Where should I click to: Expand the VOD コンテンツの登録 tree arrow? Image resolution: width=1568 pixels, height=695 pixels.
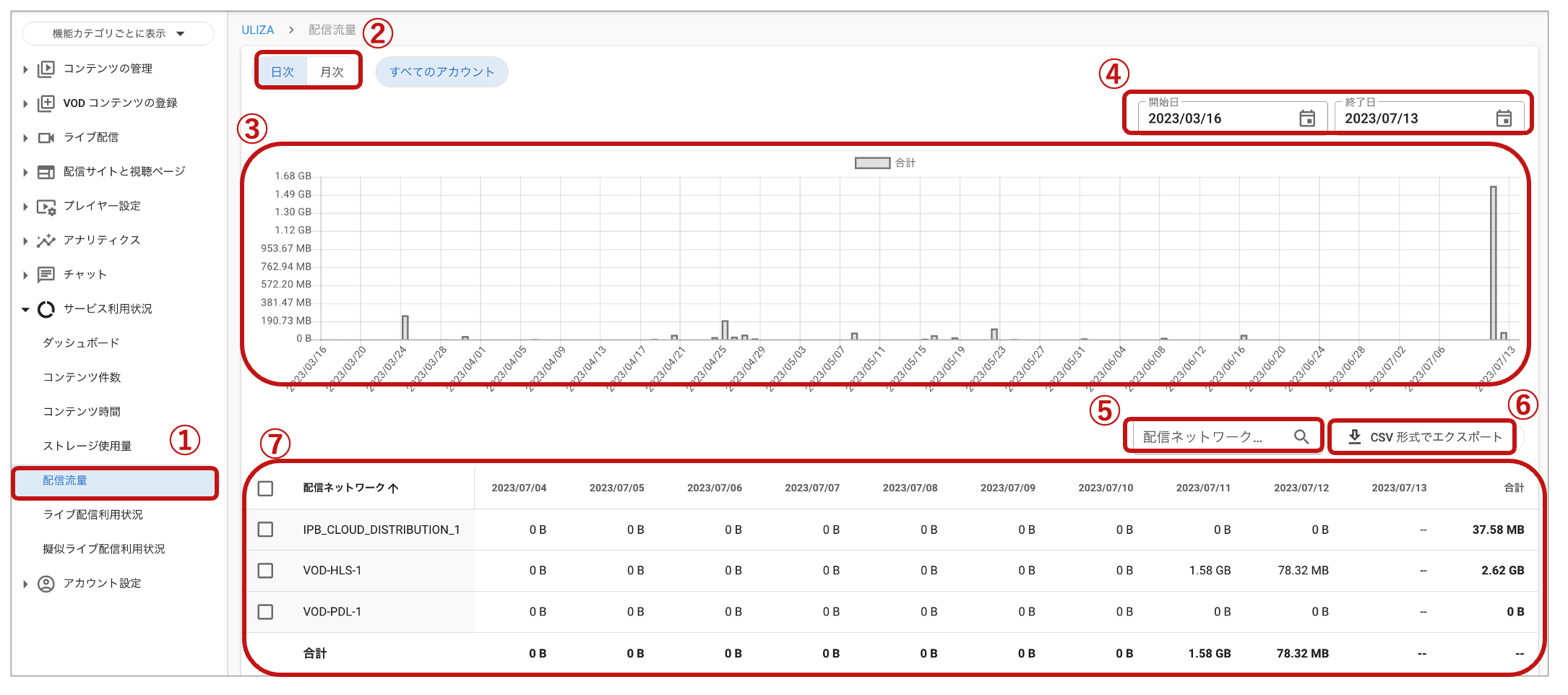(x=25, y=103)
